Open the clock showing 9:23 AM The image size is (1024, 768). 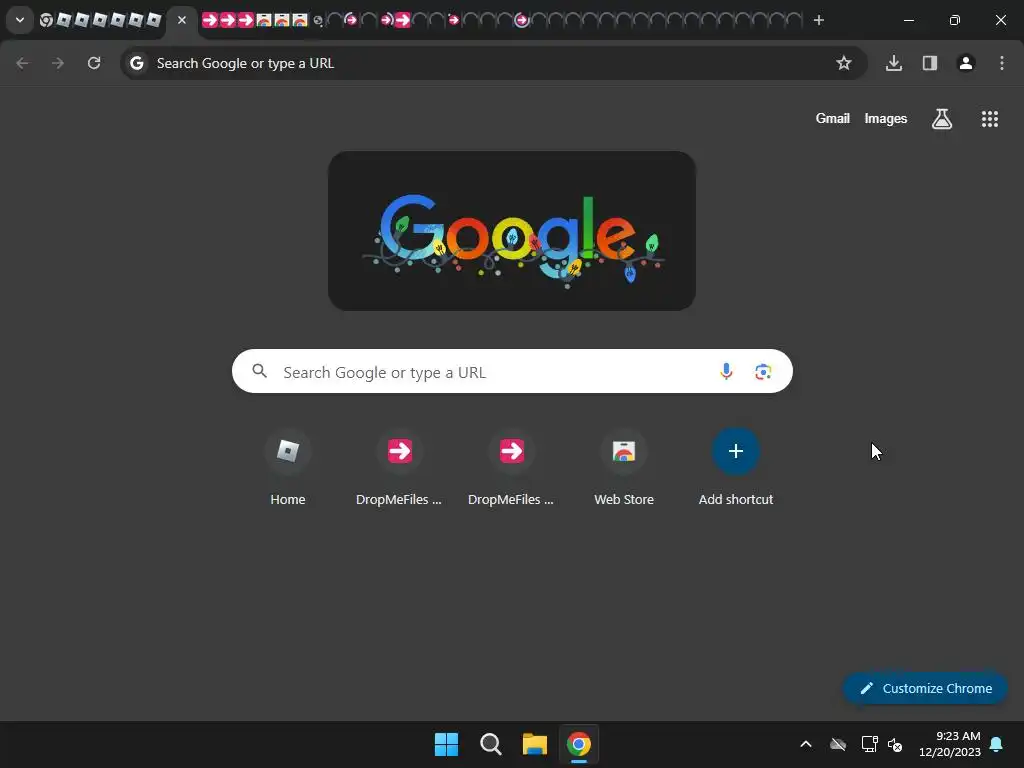(x=950, y=744)
